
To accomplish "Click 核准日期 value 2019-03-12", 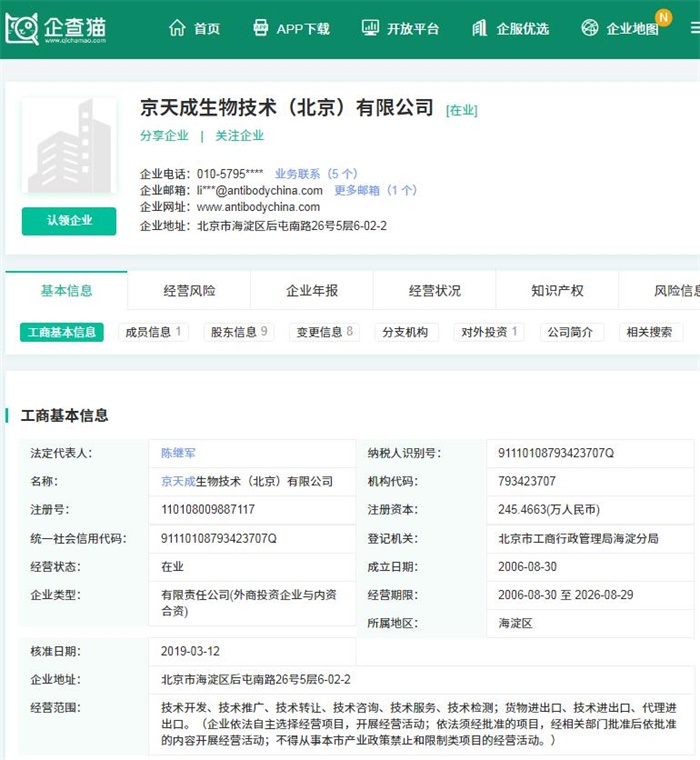I will (x=190, y=651).
